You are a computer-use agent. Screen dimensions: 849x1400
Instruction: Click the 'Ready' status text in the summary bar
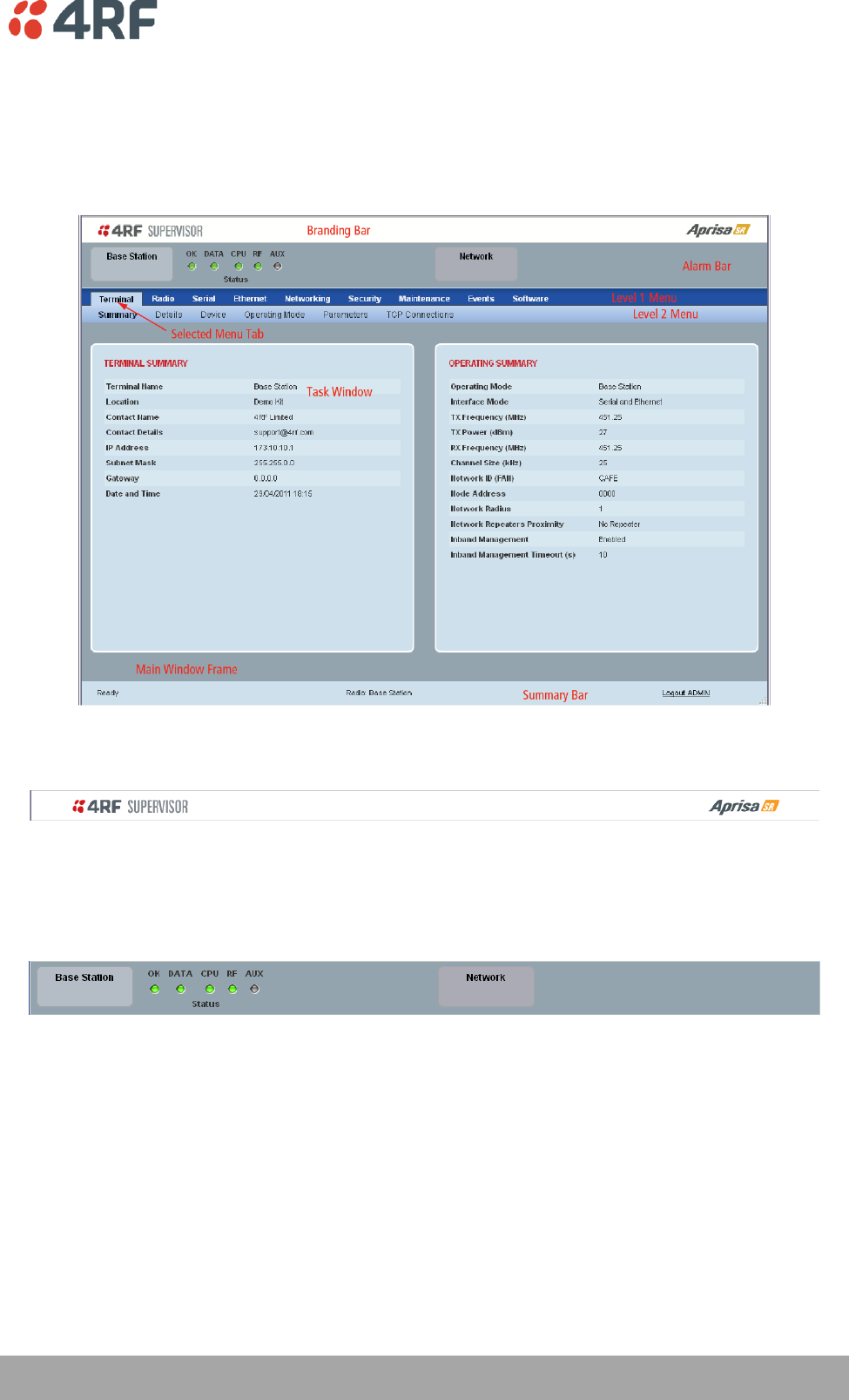tap(108, 693)
